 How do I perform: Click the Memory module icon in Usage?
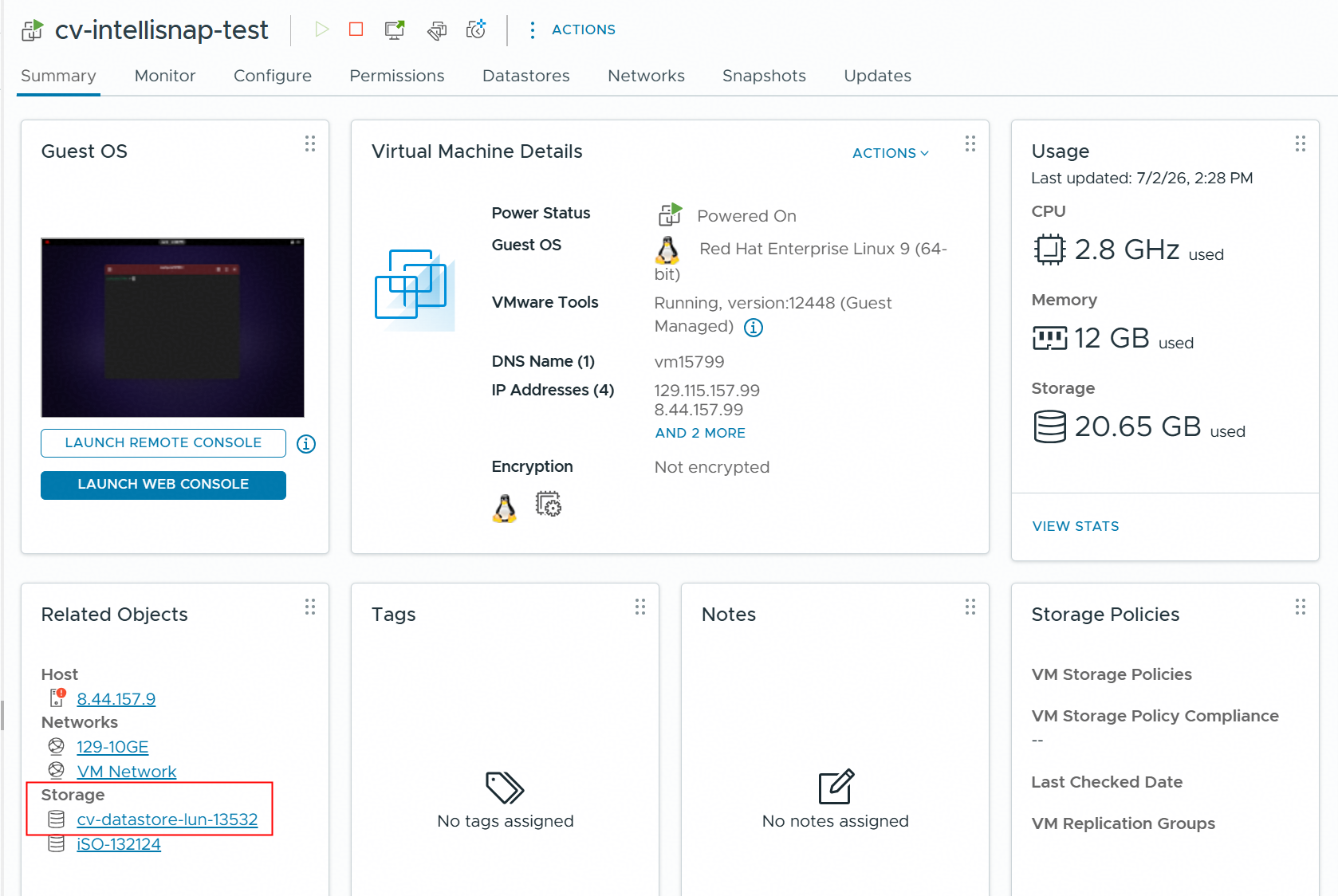tap(1049, 338)
